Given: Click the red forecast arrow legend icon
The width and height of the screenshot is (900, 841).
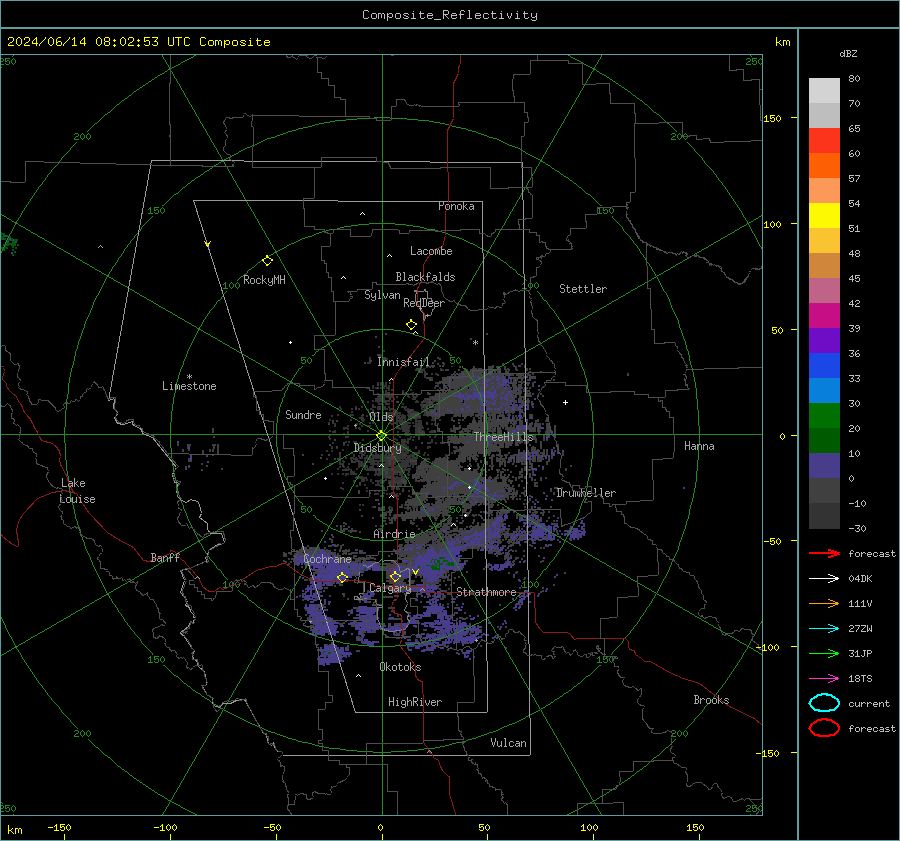Looking at the screenshot, I should [824, 553].
